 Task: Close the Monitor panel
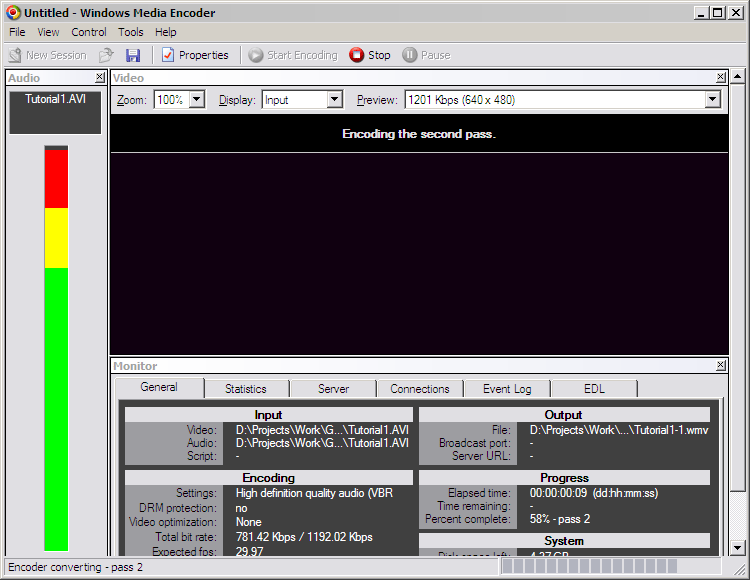[x=721, y=365]
